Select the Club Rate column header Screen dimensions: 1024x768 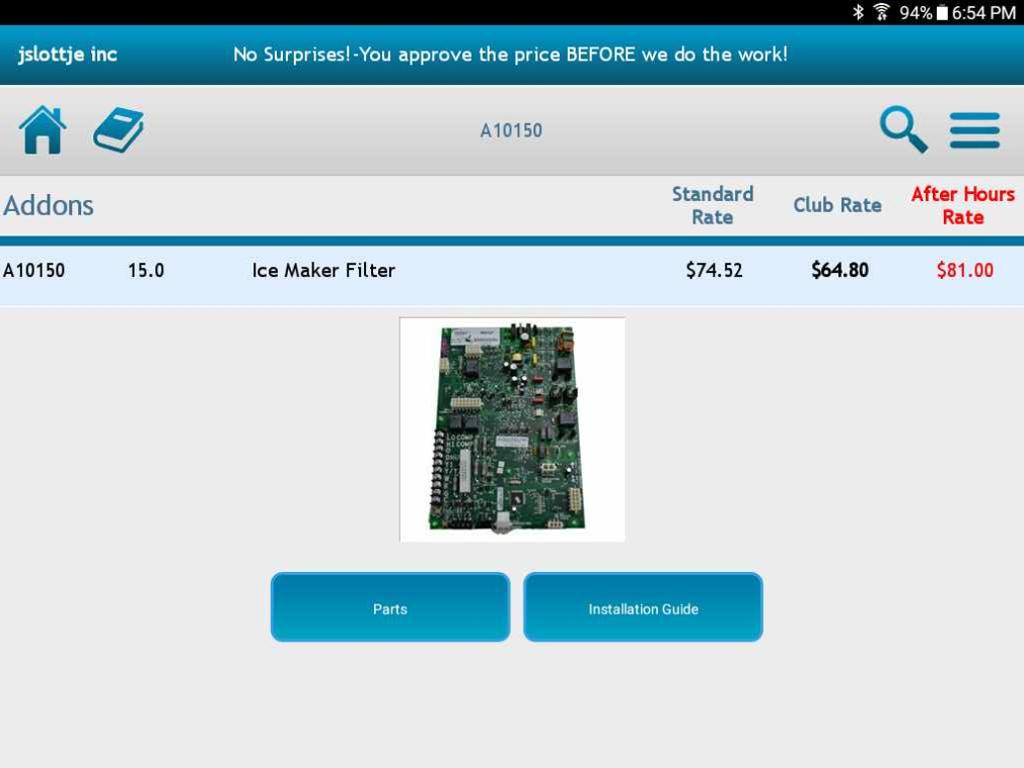pyautogui.click(x=837, y=205)
